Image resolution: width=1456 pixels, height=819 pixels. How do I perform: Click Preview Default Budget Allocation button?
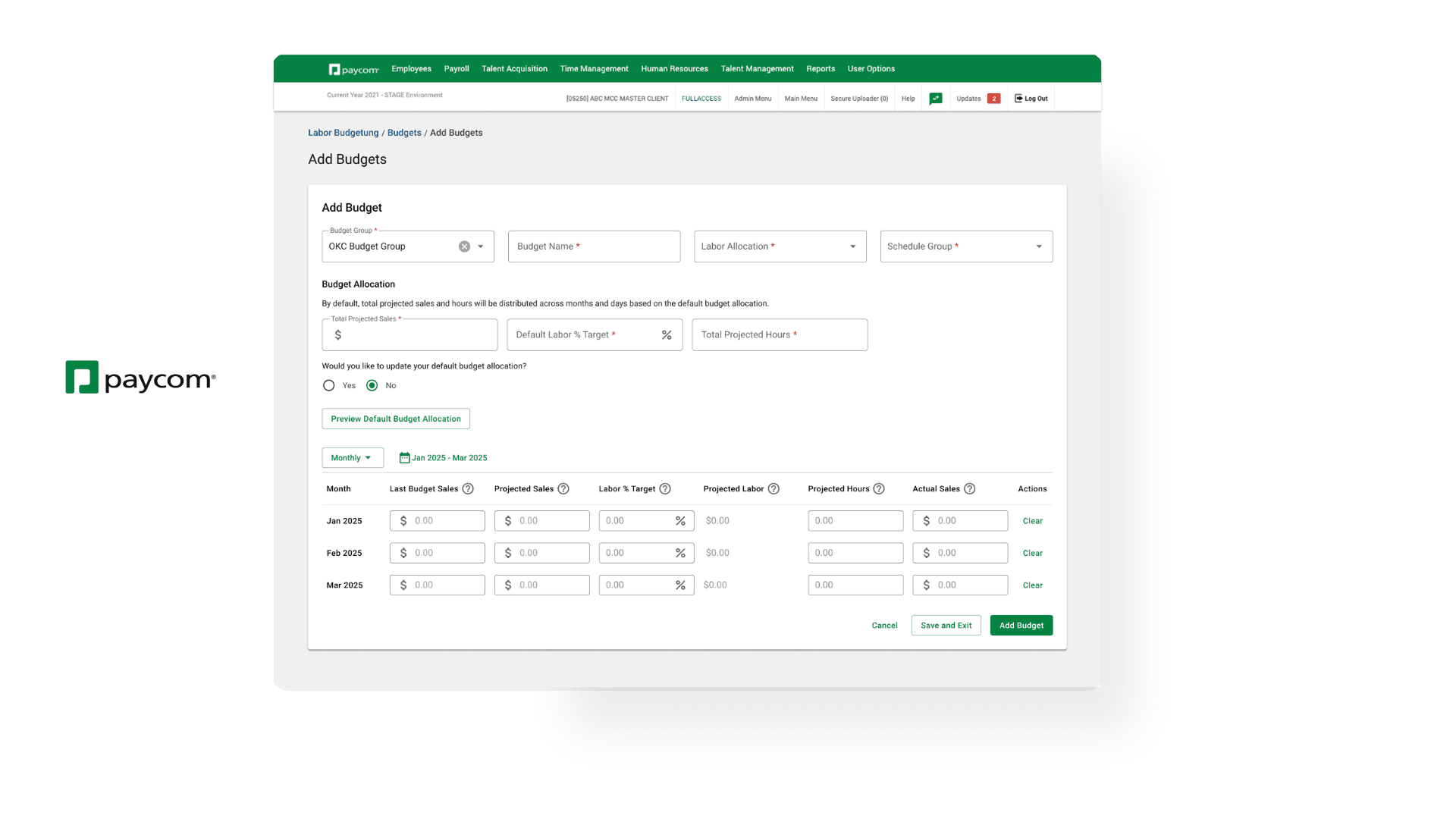click(395, 419)
